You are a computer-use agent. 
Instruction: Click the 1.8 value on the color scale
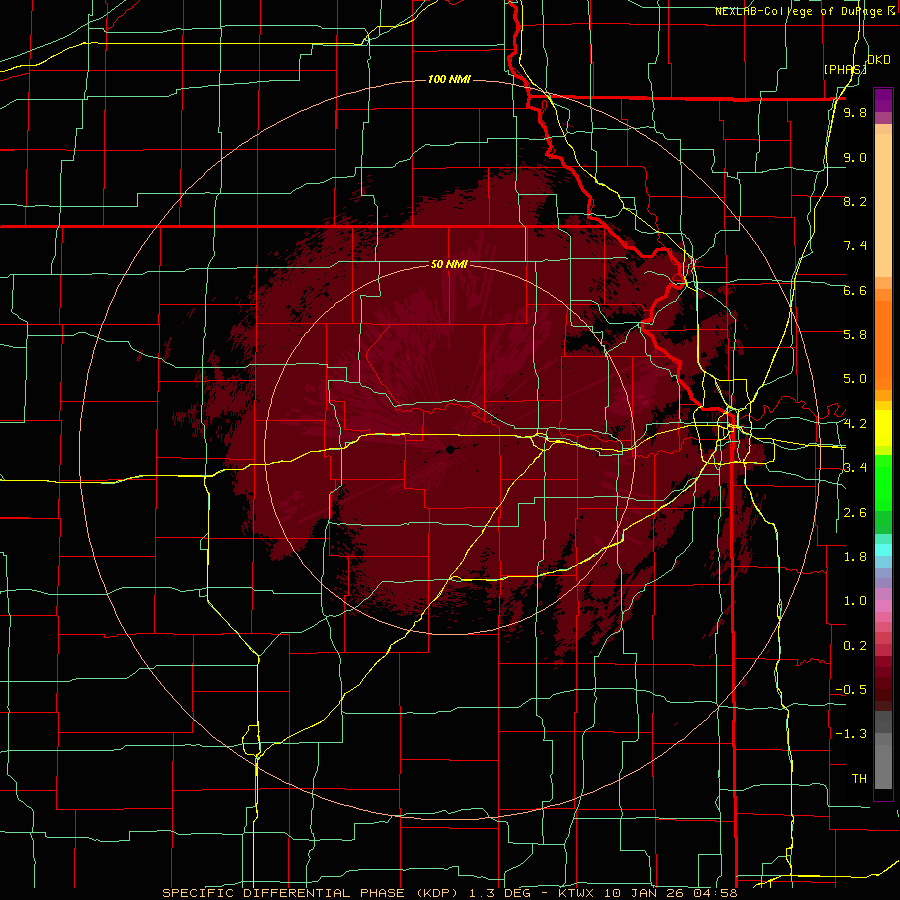(x=855, y=557)
